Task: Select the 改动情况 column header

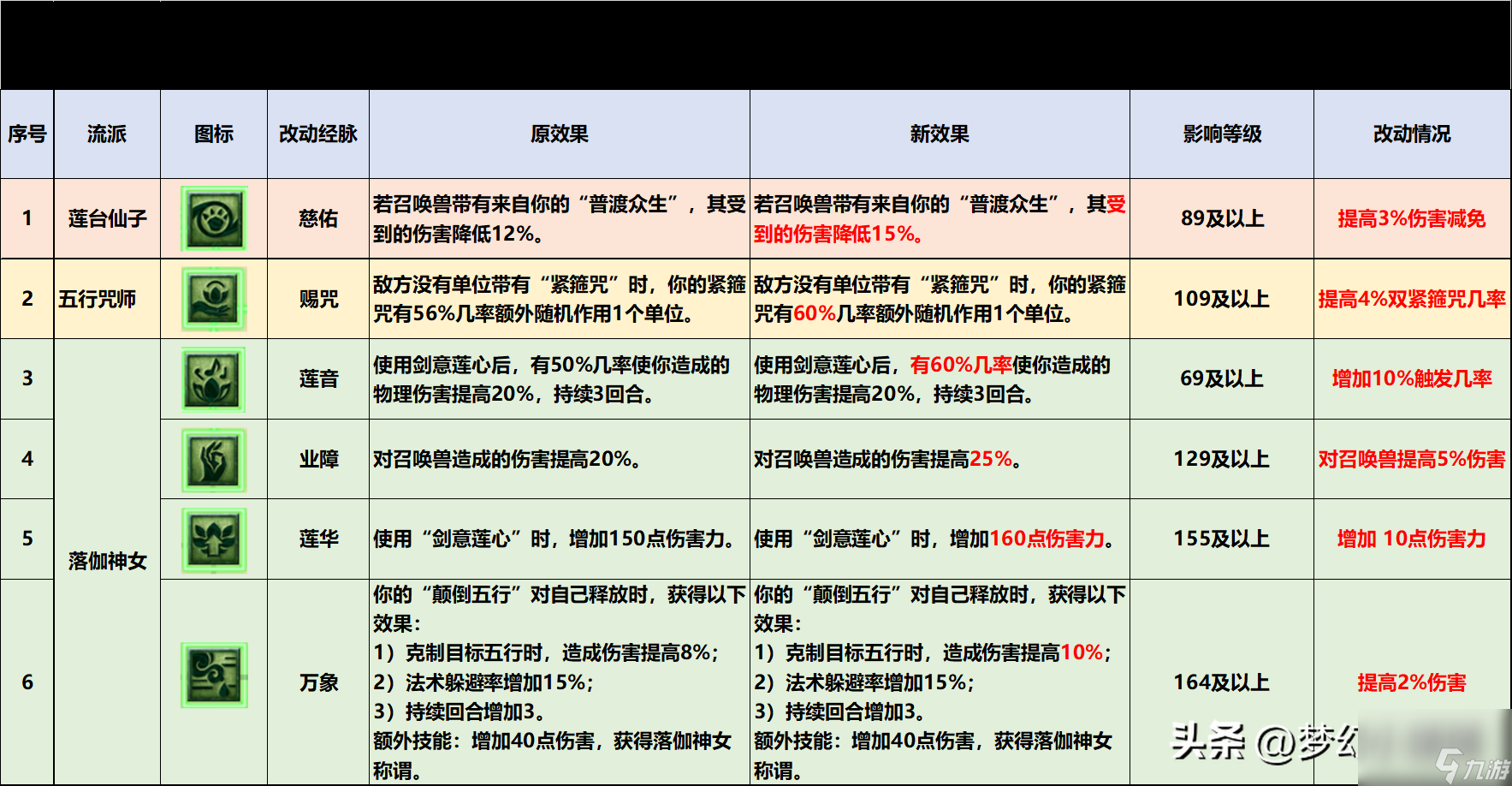Action: click(x=1412, y=134)
